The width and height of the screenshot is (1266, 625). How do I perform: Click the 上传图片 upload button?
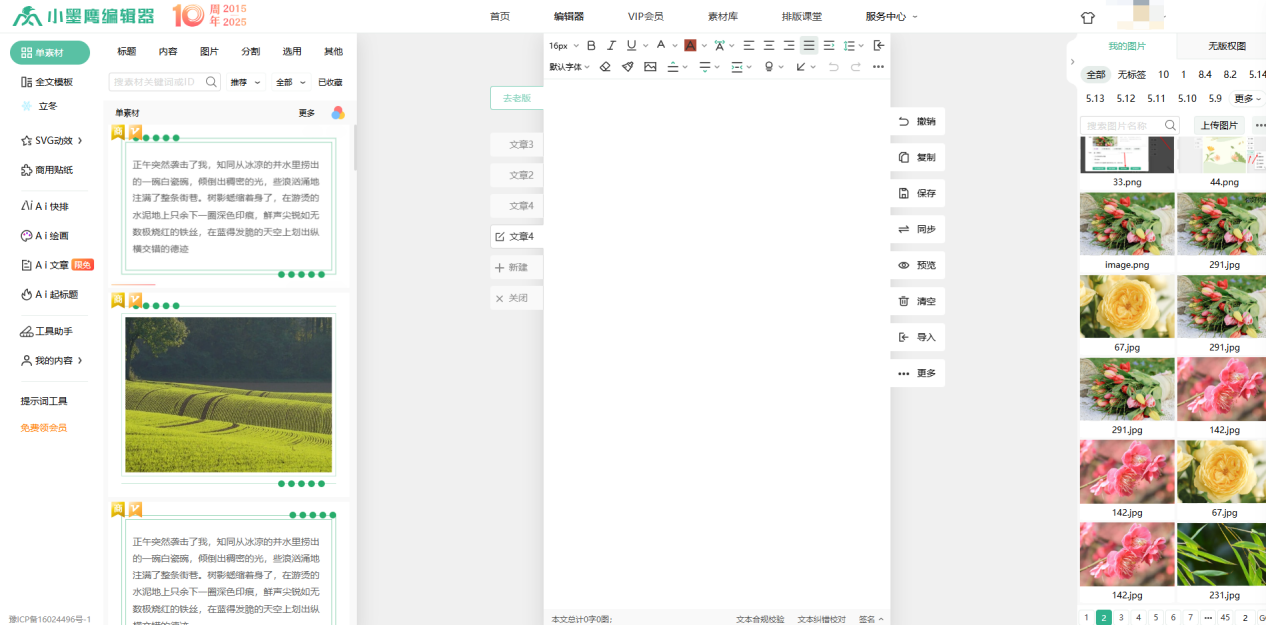1219,126
